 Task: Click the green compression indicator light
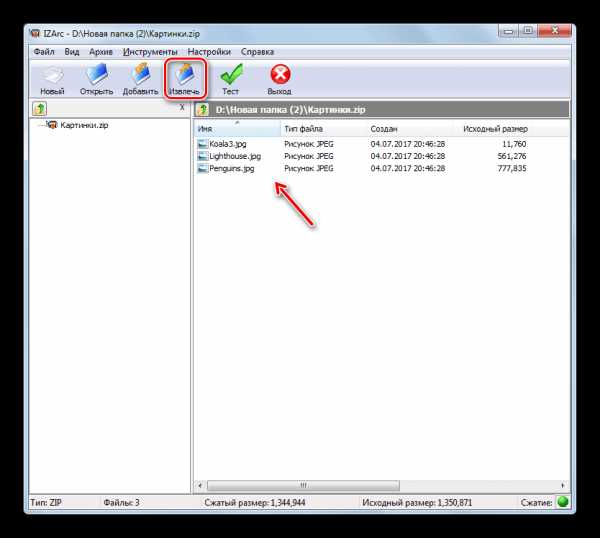pyautogui.click(x=562, y=502)
